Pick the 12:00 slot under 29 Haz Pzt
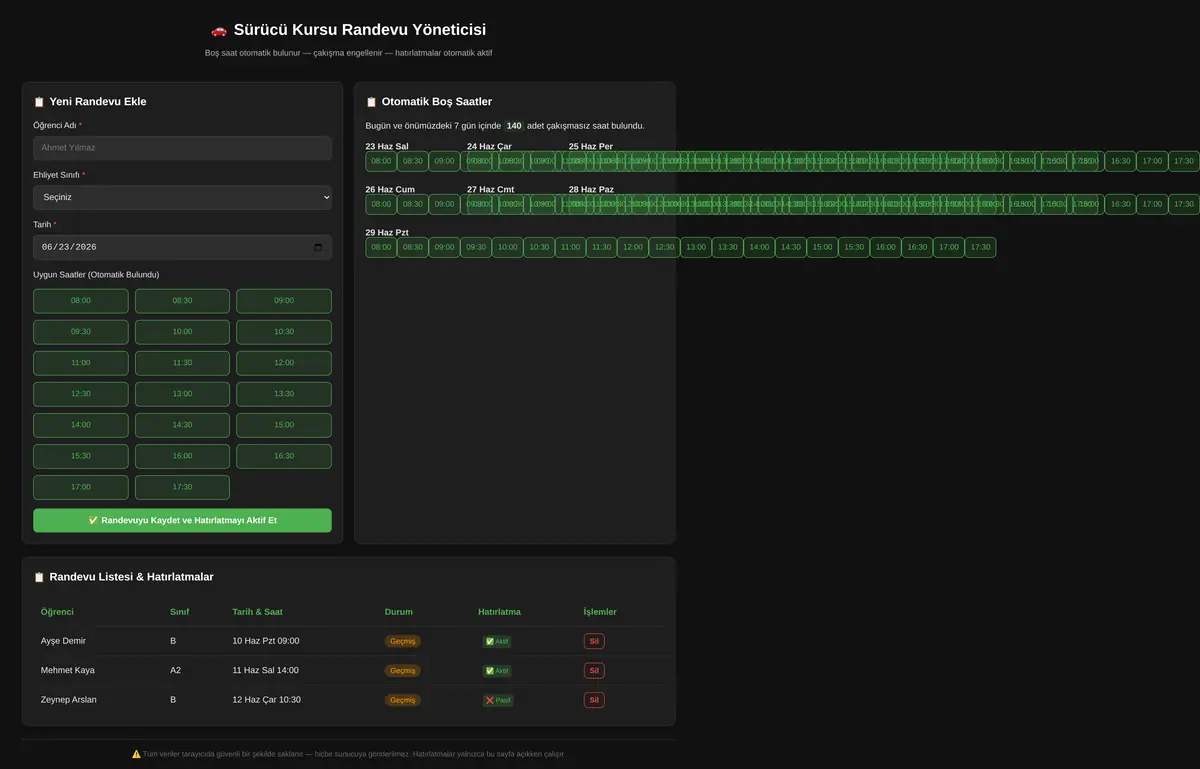This screenshot has height=769, width=1200. click(x=633, y=247)
